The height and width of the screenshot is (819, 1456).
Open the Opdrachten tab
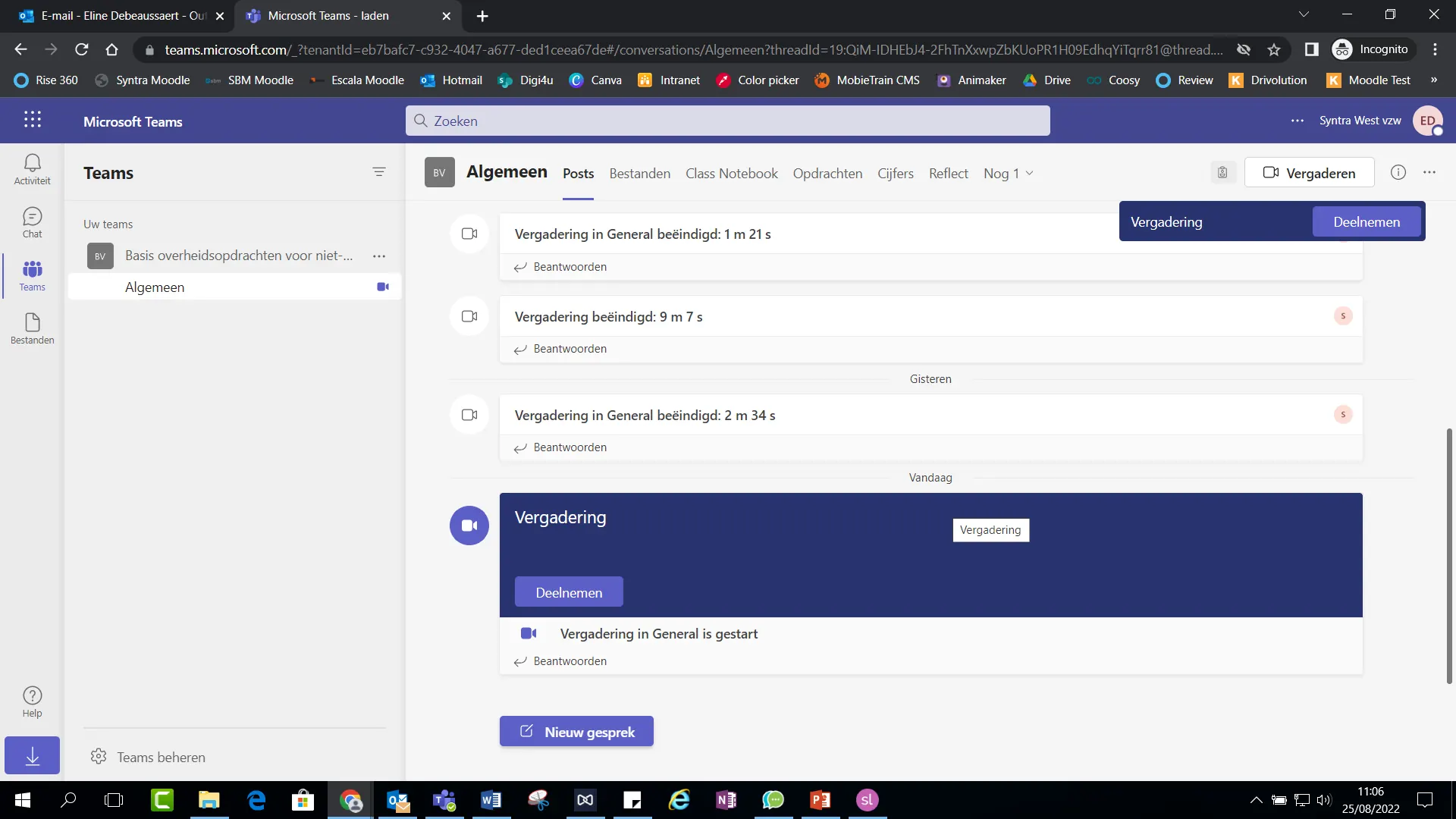[827, 173]
